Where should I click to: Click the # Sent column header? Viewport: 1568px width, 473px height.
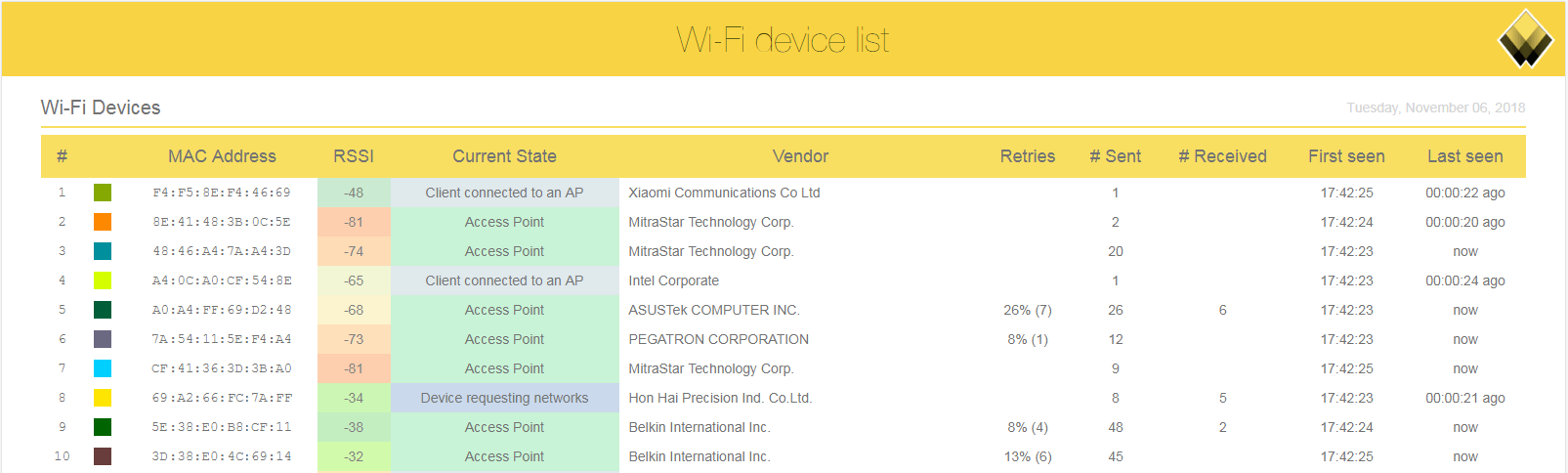tap(1116, 156)
